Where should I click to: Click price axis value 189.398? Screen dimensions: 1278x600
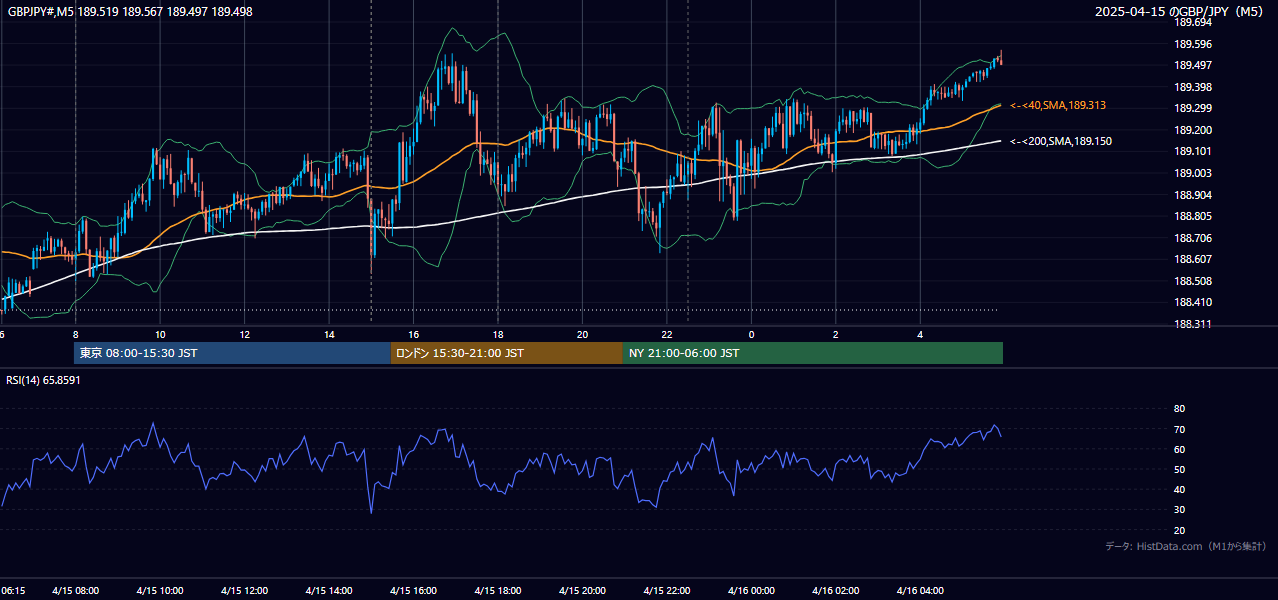(1193, 87)
